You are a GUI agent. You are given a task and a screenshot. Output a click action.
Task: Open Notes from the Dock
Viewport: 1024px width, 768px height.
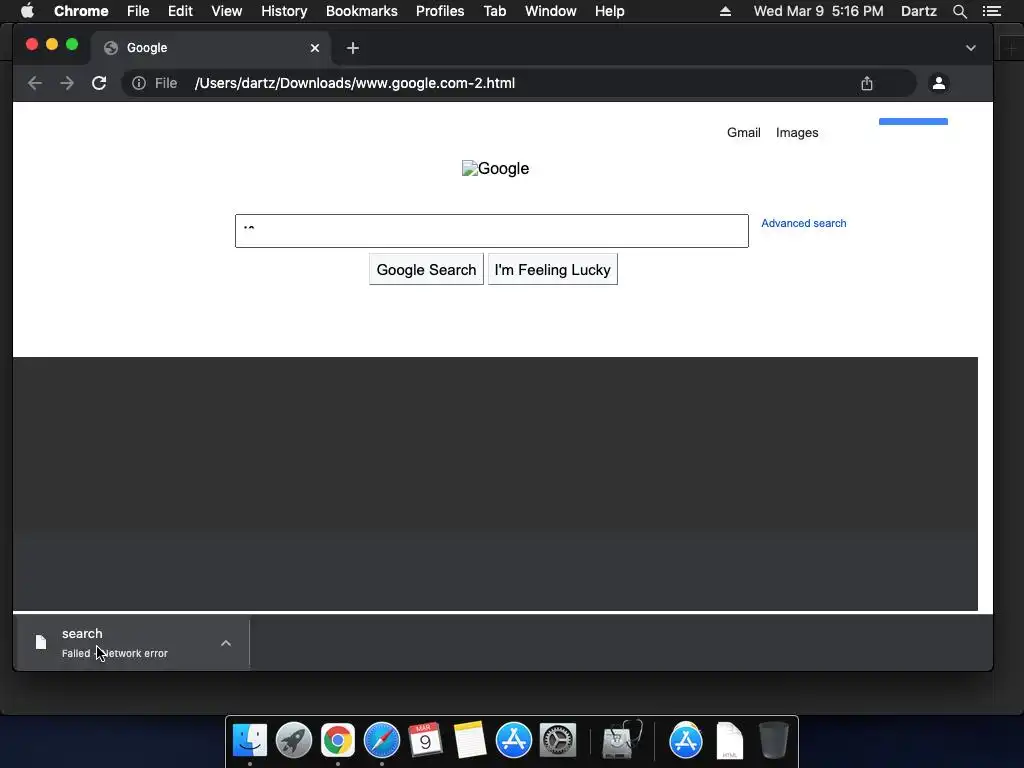pos(470,741)
